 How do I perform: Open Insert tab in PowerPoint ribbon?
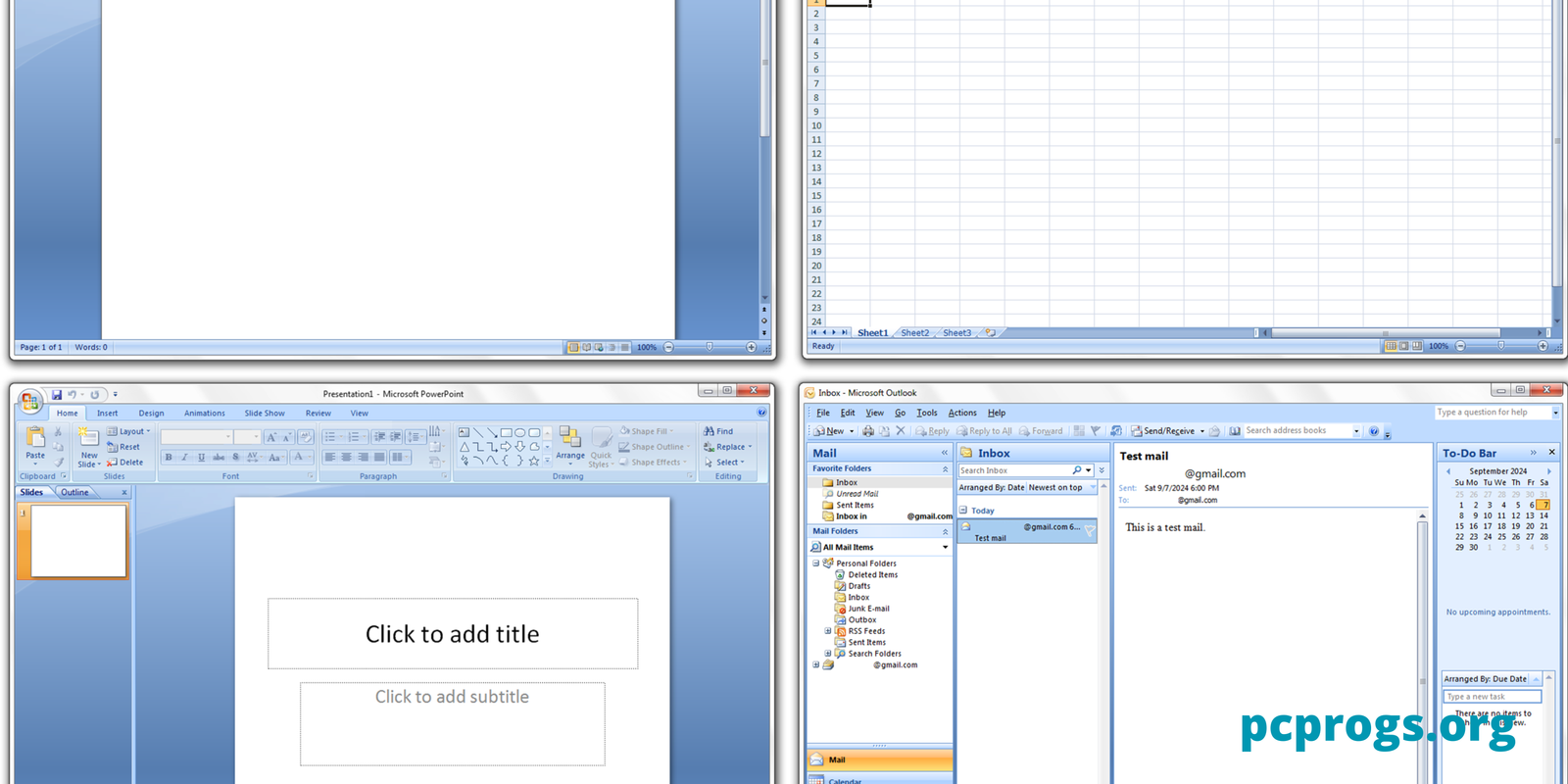point(107,414)
